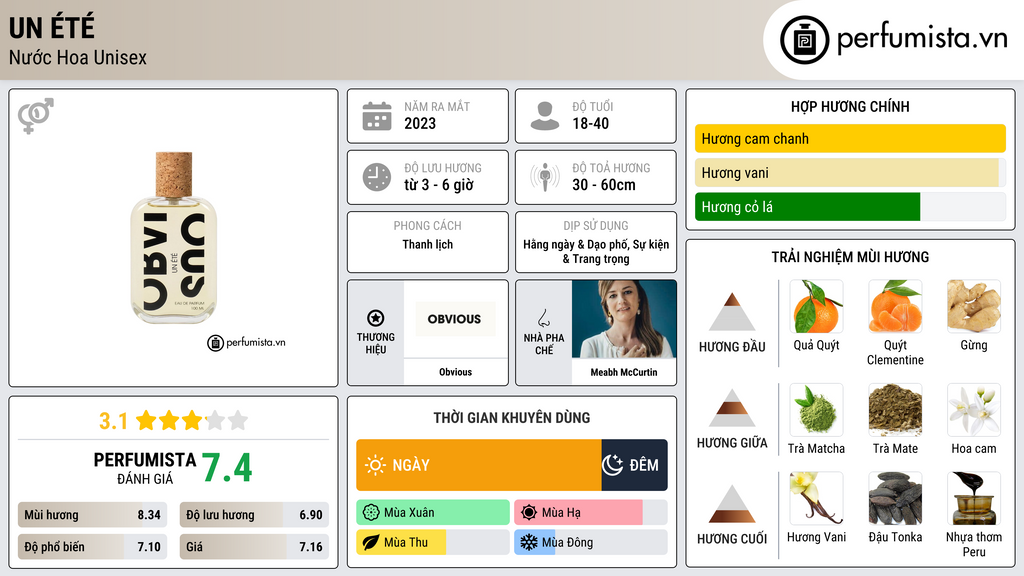1024x576 pixels.
Task: Click the leaf icon for Mùa Thu
Action: tap(371, 542)
